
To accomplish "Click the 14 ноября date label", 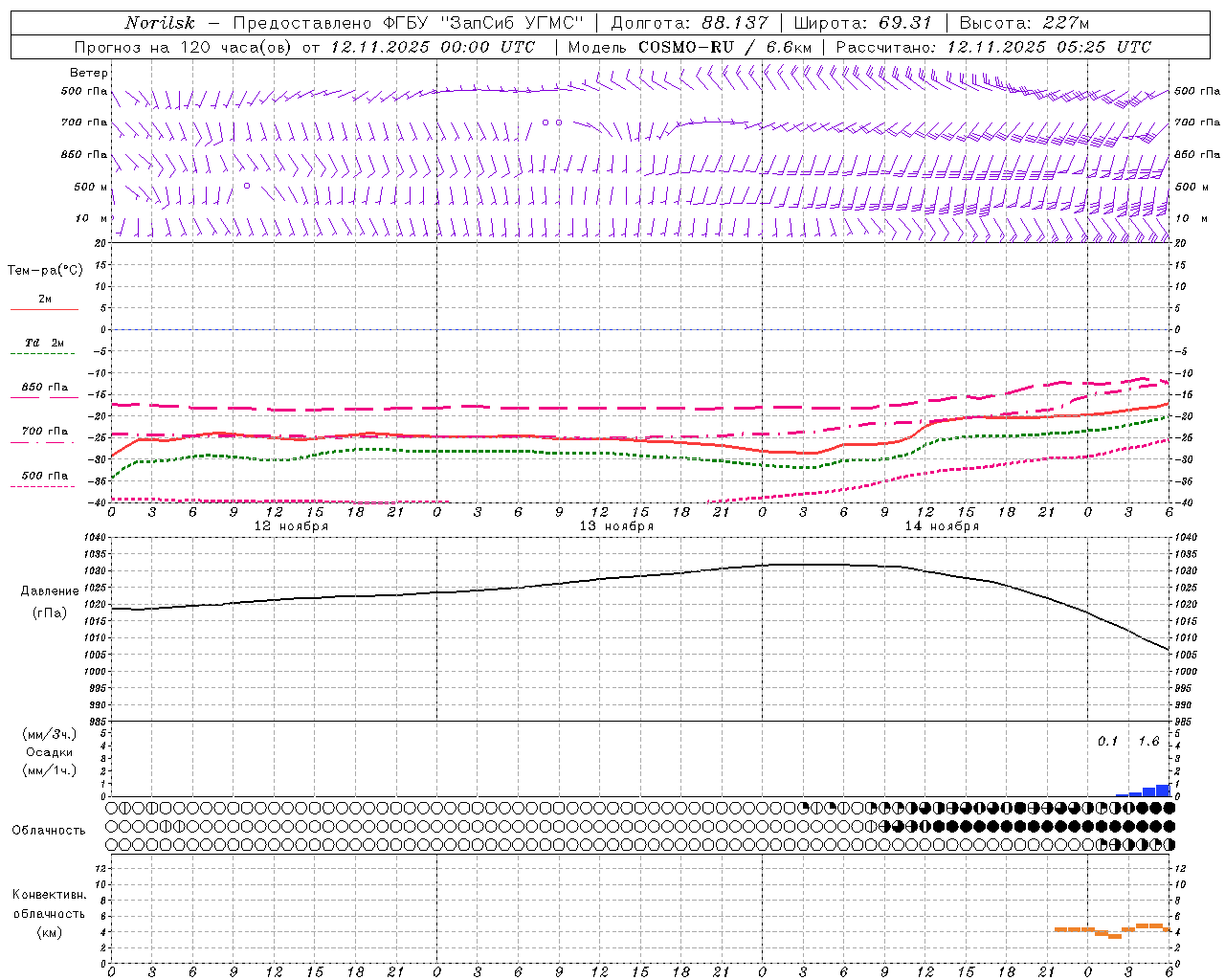I will (942, 526).
